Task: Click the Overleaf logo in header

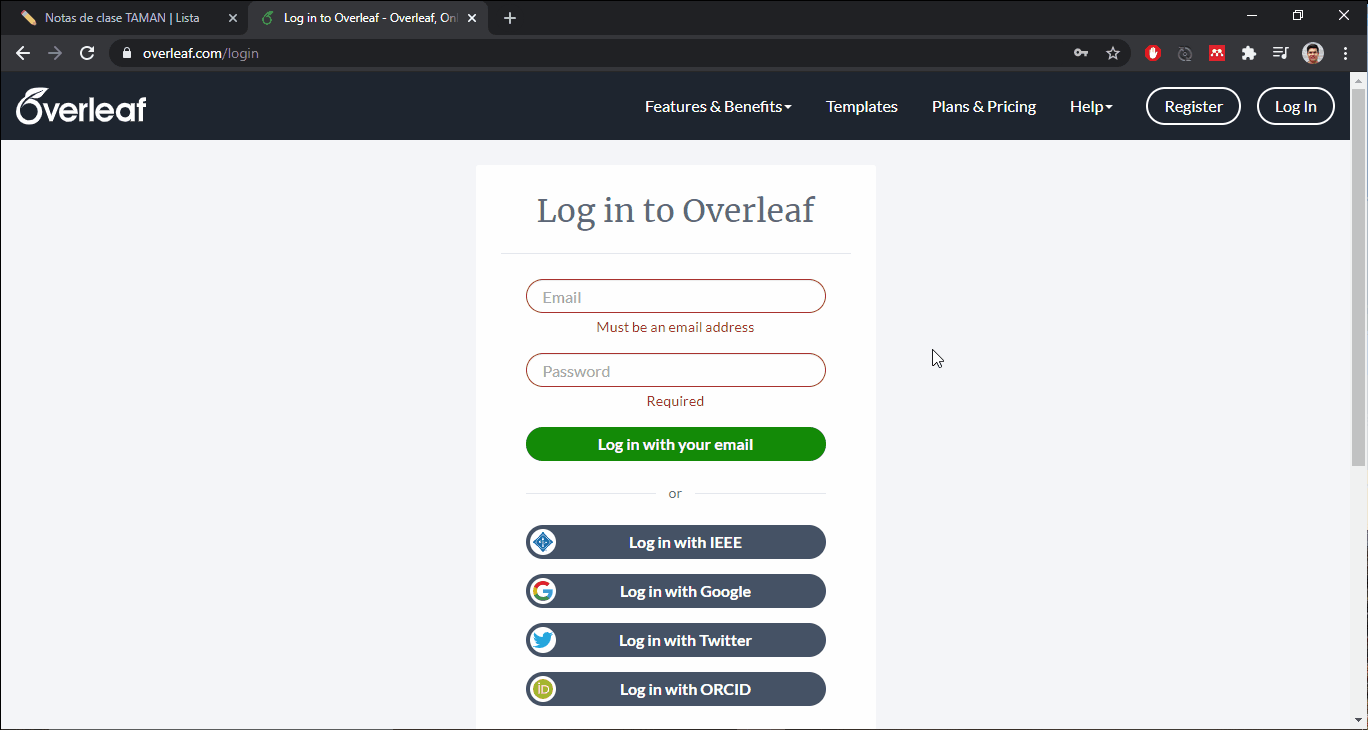Action: [81, 106]
